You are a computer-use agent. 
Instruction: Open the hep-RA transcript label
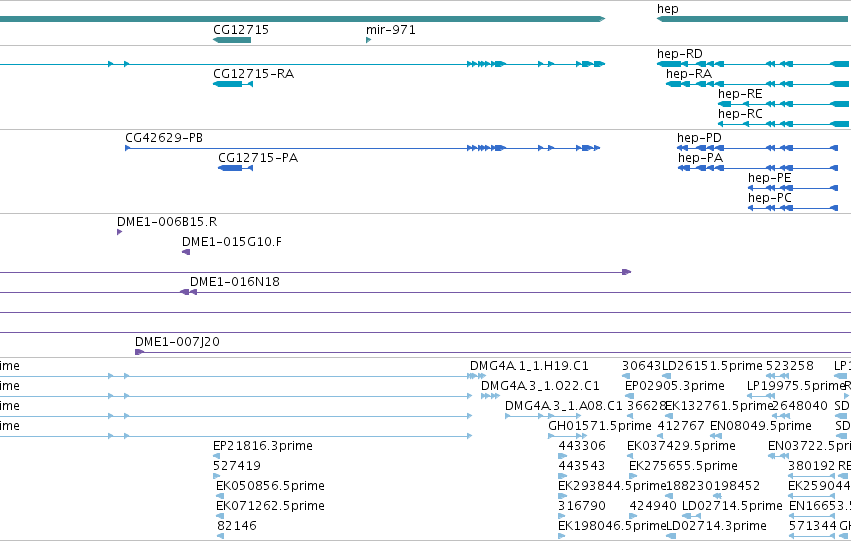[689, 74]
